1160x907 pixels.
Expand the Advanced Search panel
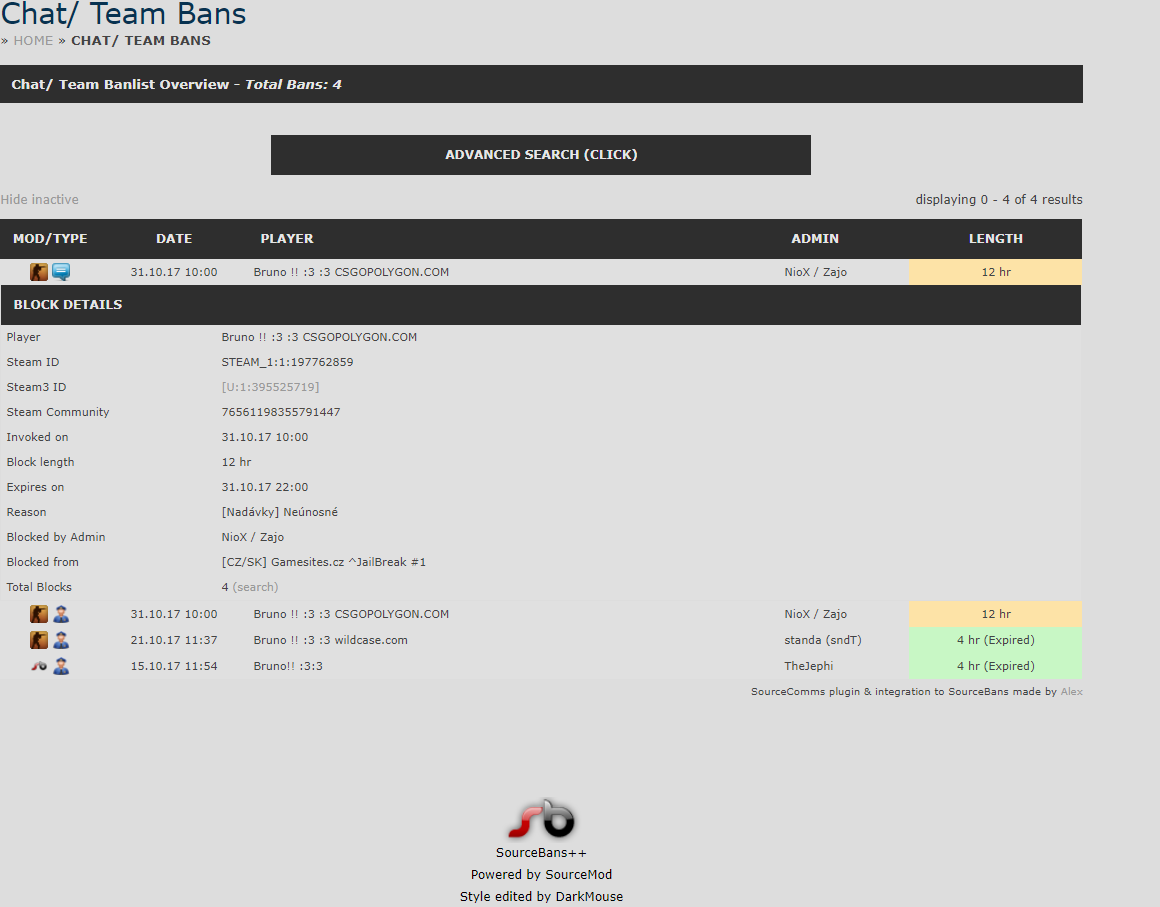coord(540,155)
